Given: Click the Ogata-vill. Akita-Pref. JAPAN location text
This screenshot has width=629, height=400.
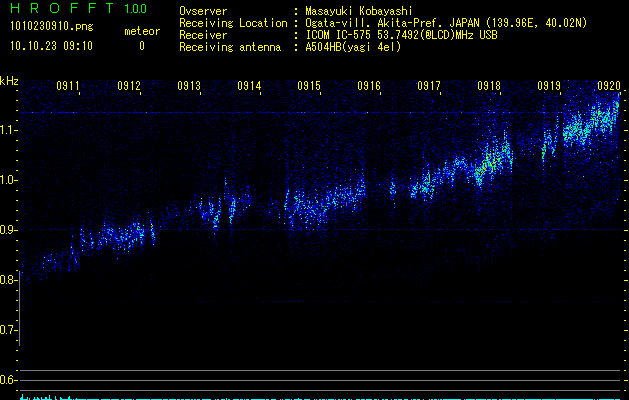Looking at the screenshot, I should tap(446, 23).
